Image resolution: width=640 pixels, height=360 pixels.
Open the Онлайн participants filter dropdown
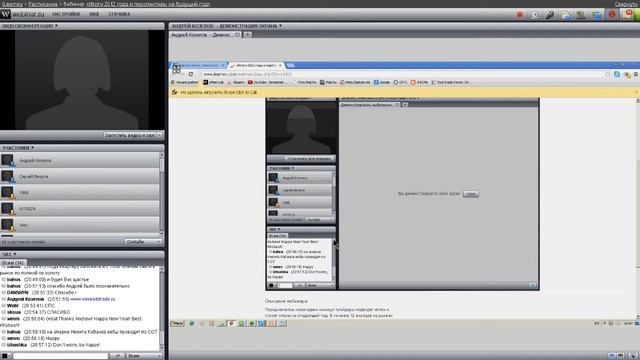pos(143,242)
